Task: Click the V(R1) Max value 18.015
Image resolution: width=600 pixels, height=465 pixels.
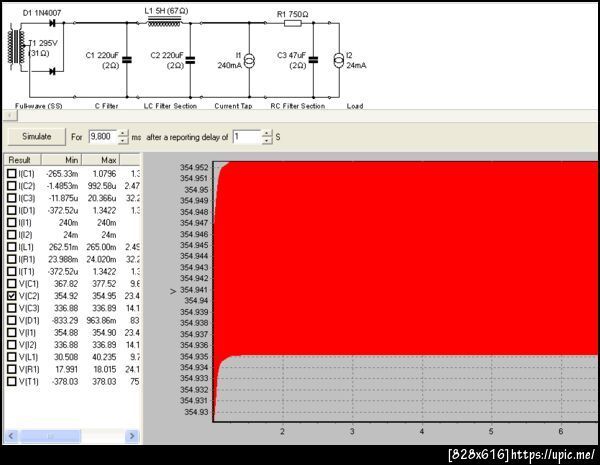Action: tap(104, 369)
